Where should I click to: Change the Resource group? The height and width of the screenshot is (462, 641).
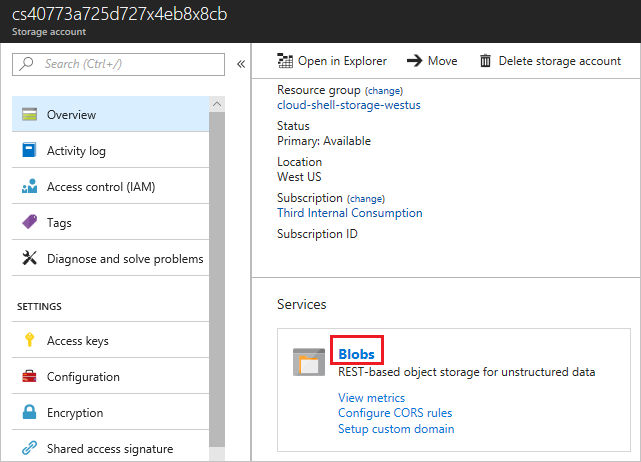(384, 91)
